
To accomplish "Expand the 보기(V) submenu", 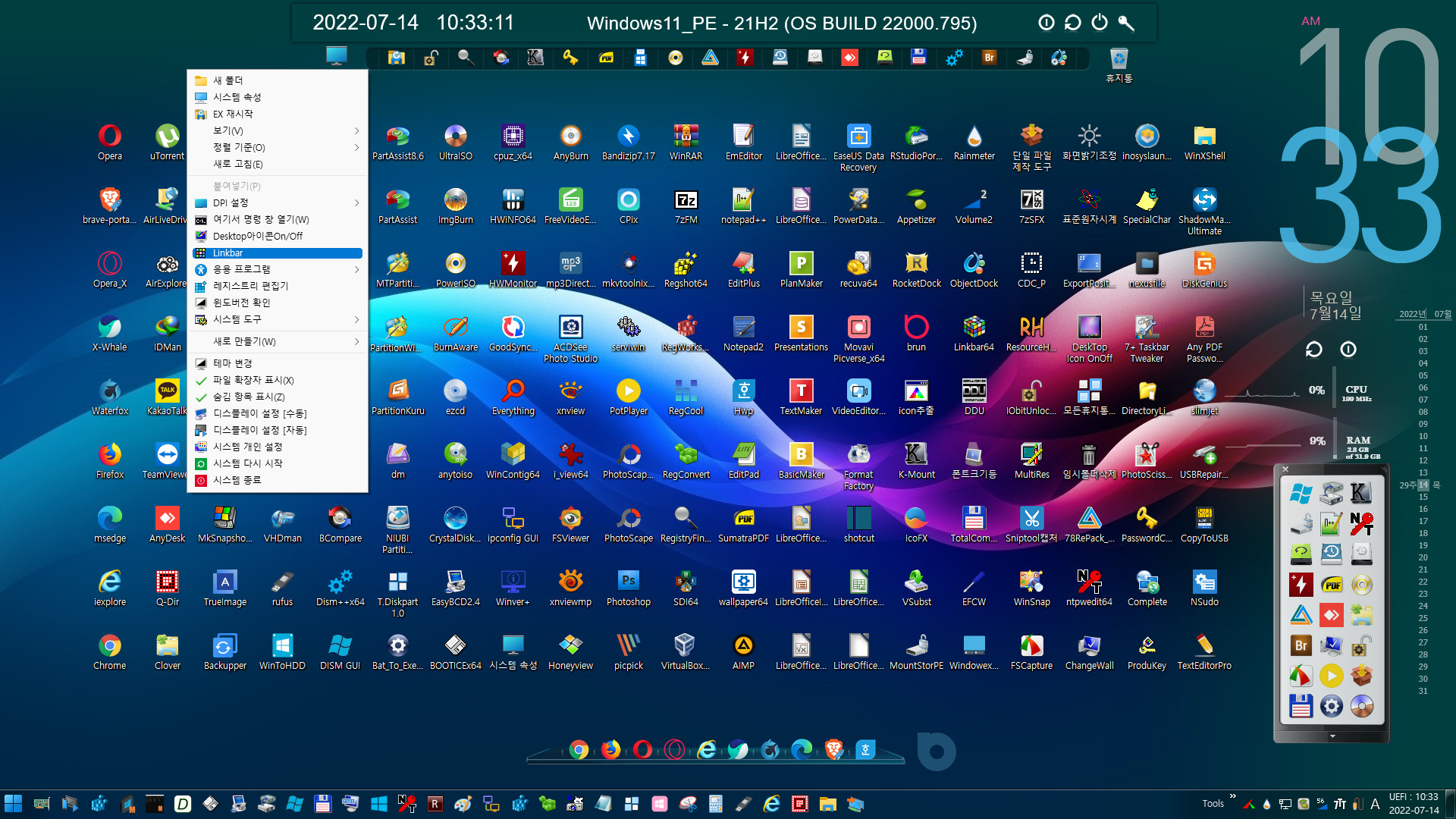I will (278, 130).
